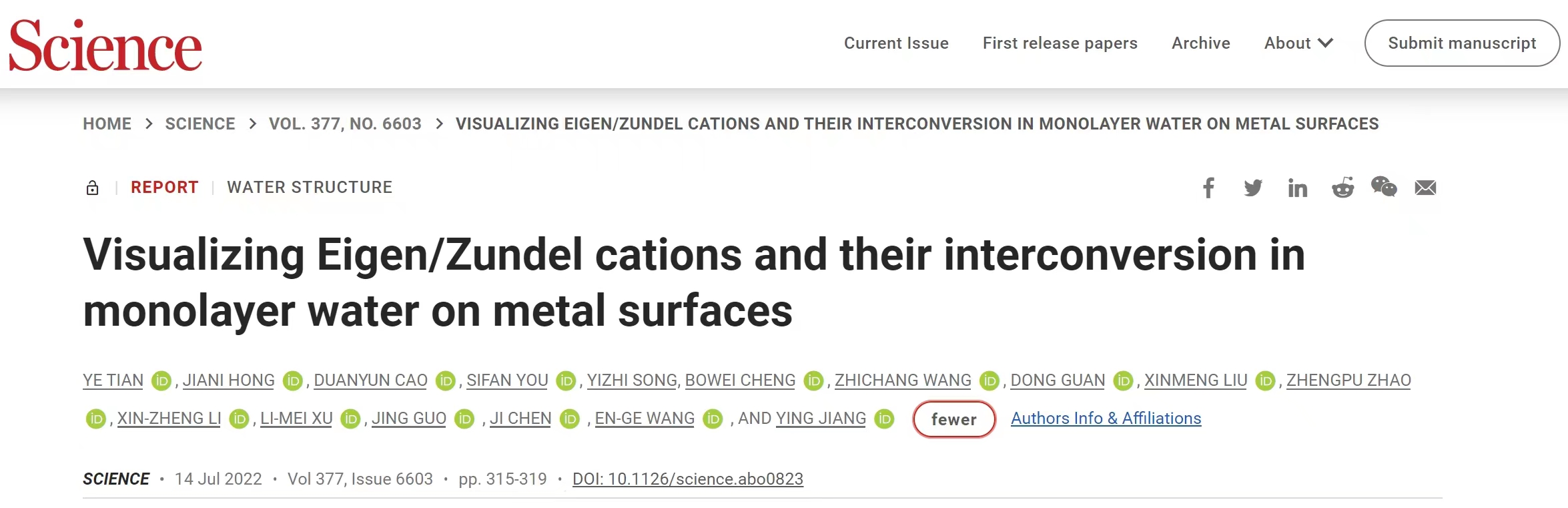Viewport: 1568px width, 508px height.
Task: Open Authors Info & Affiliations link
Action: pos(1106,419)
